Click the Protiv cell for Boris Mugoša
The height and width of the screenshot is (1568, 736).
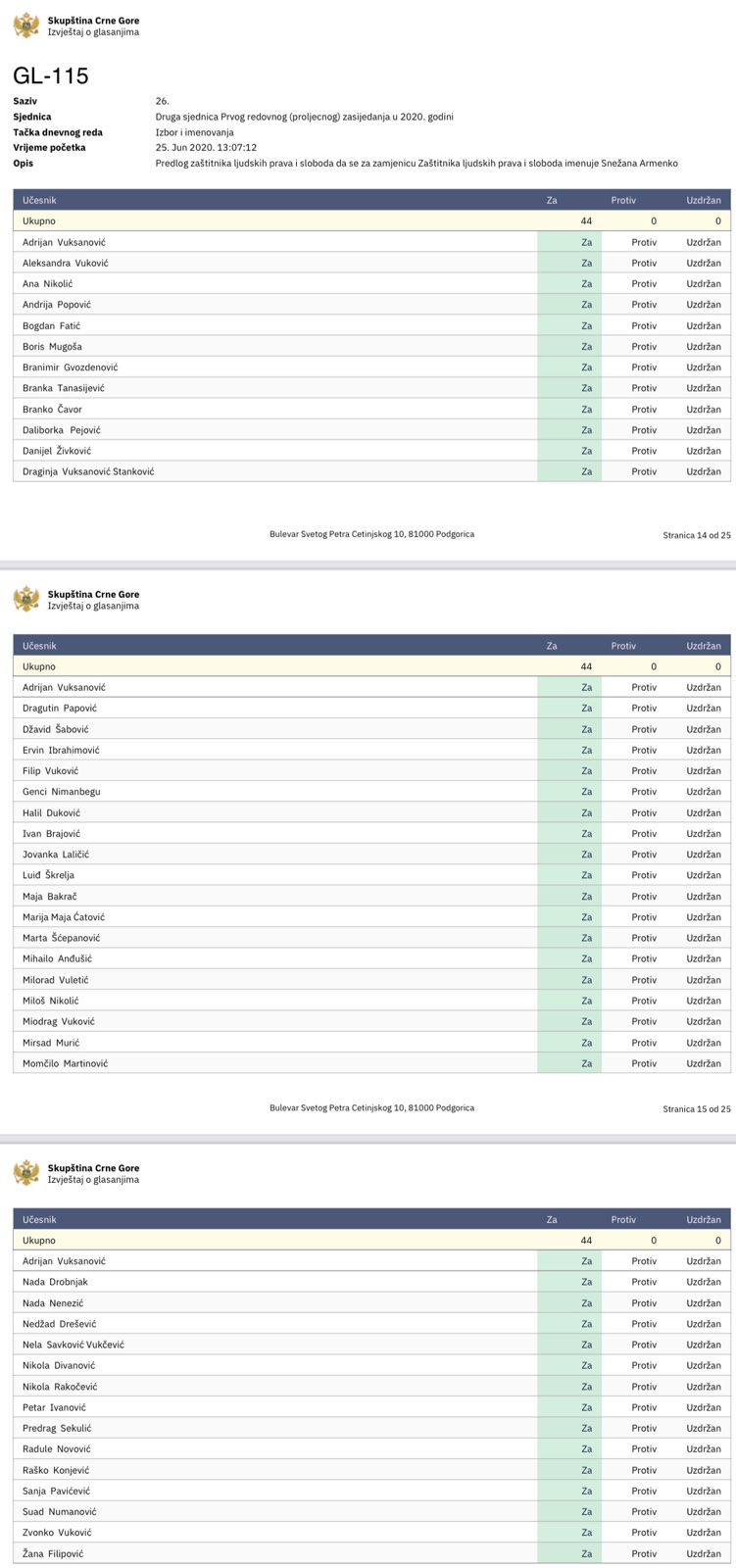coord(644,346)
